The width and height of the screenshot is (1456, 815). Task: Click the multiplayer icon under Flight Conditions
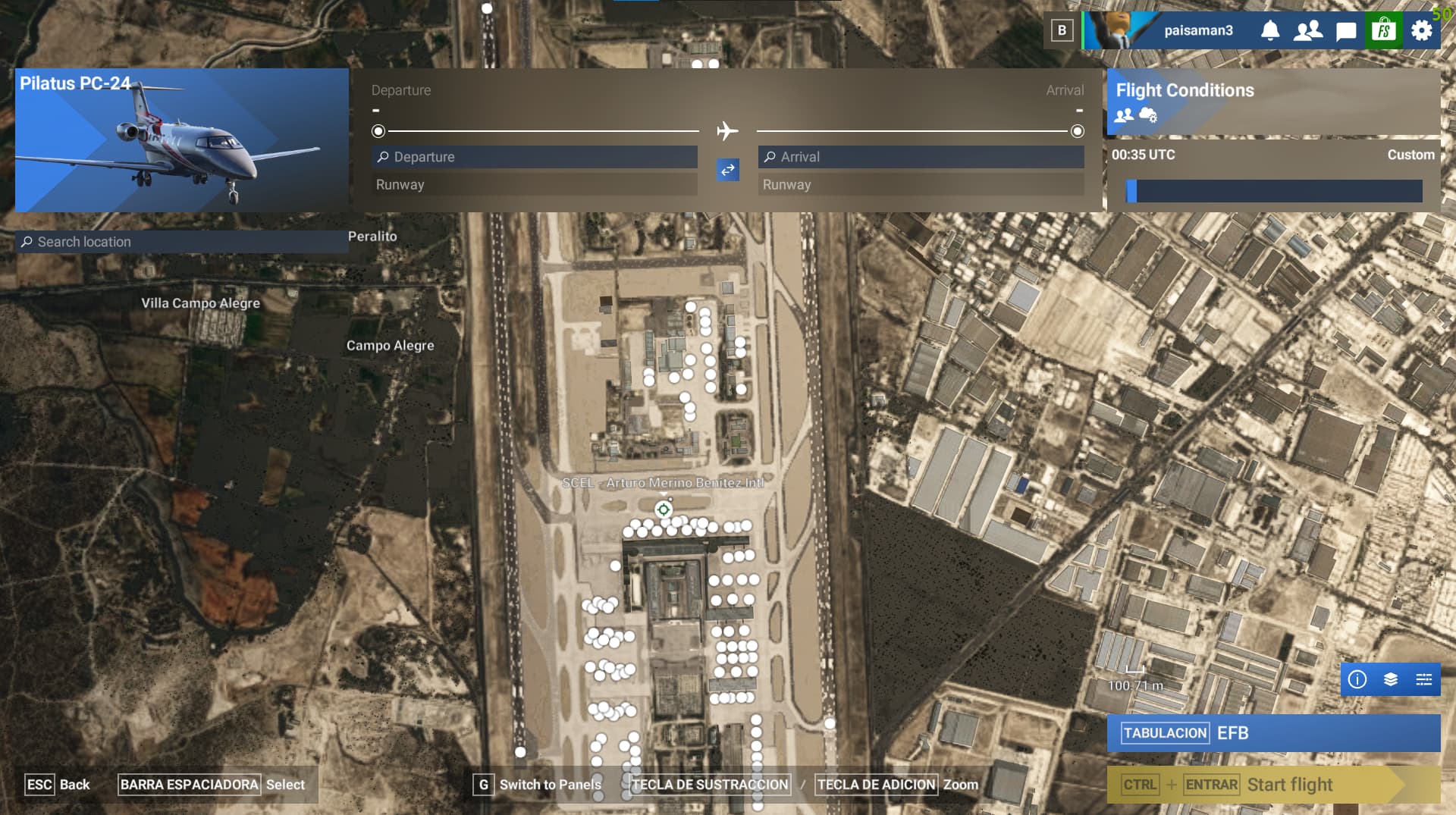(1124, 115)
